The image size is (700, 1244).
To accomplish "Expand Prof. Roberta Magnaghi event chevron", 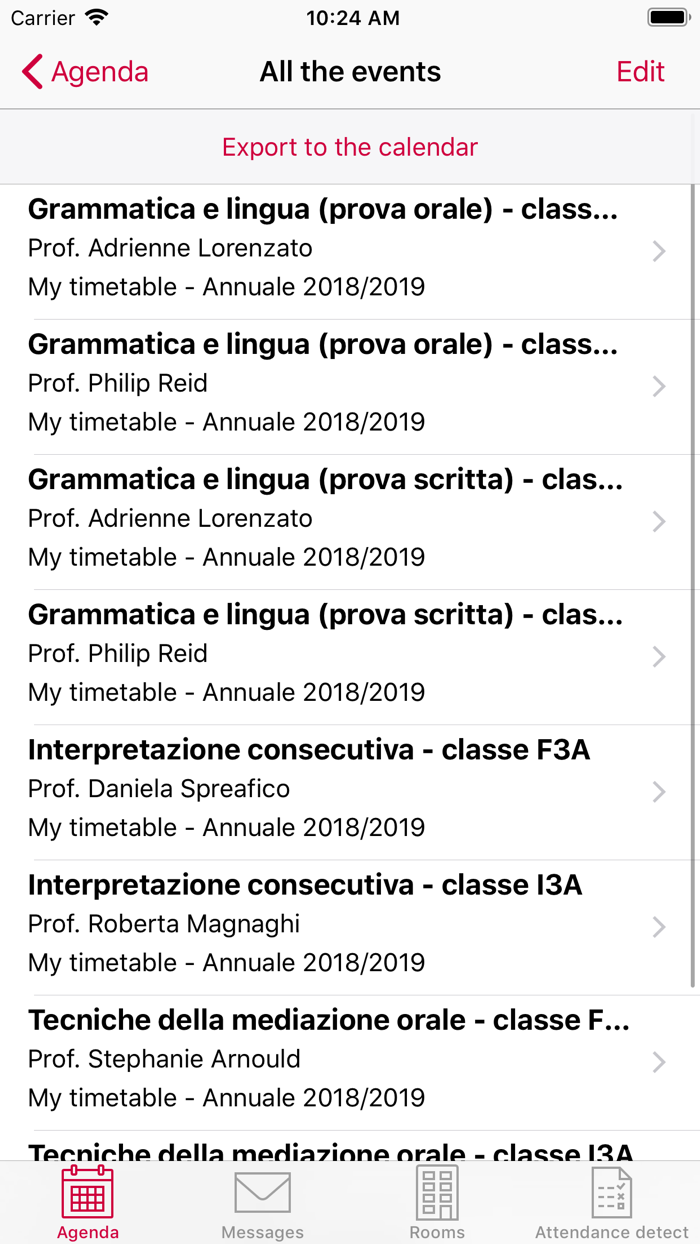I will coord(658,927).
